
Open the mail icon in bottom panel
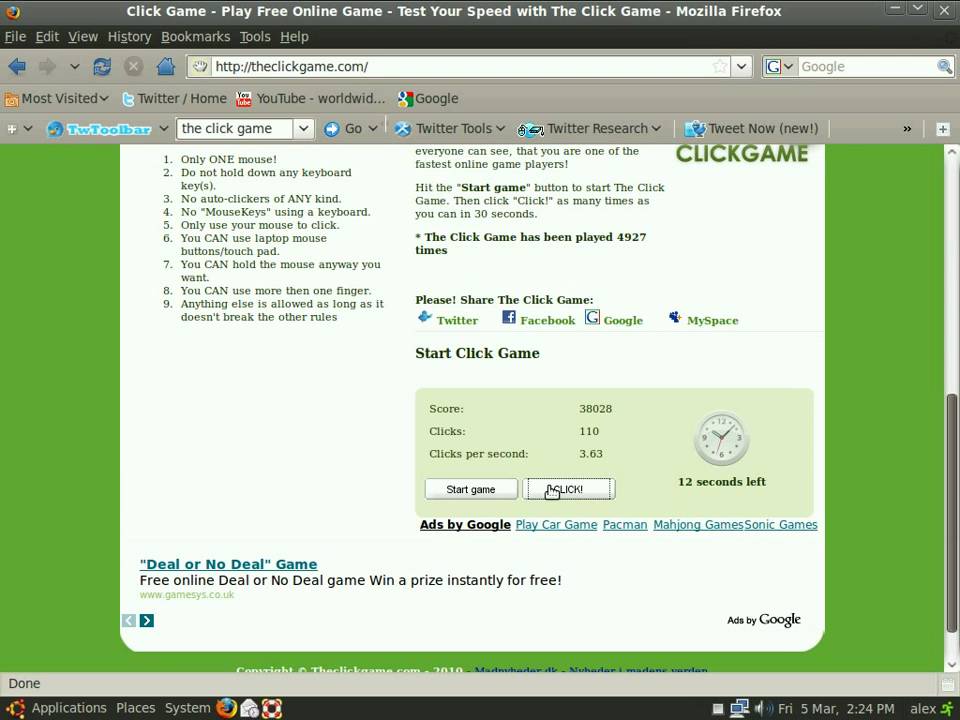[249, 708]
